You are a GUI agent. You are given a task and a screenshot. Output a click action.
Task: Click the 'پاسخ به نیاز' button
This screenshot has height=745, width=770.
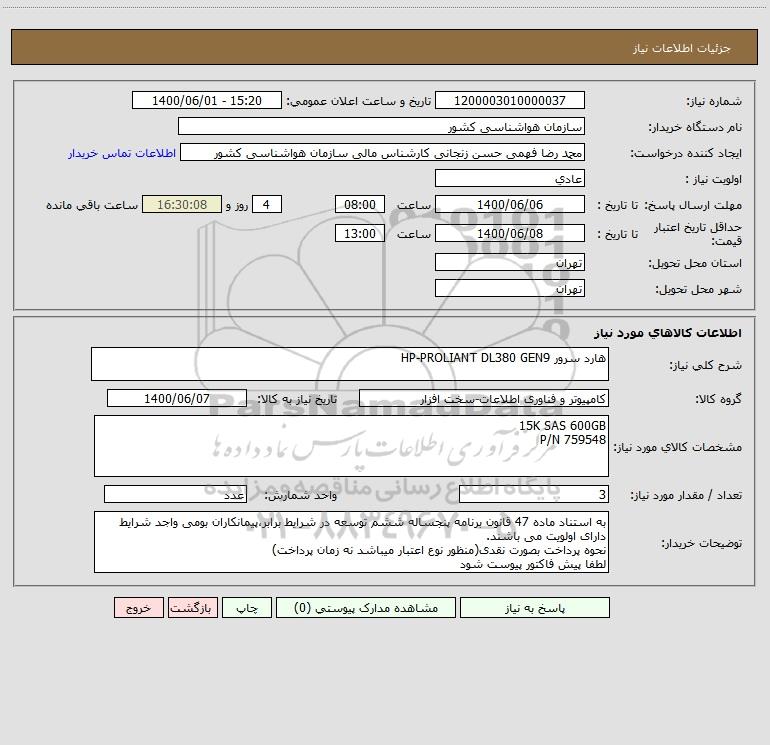coord(535,608)
